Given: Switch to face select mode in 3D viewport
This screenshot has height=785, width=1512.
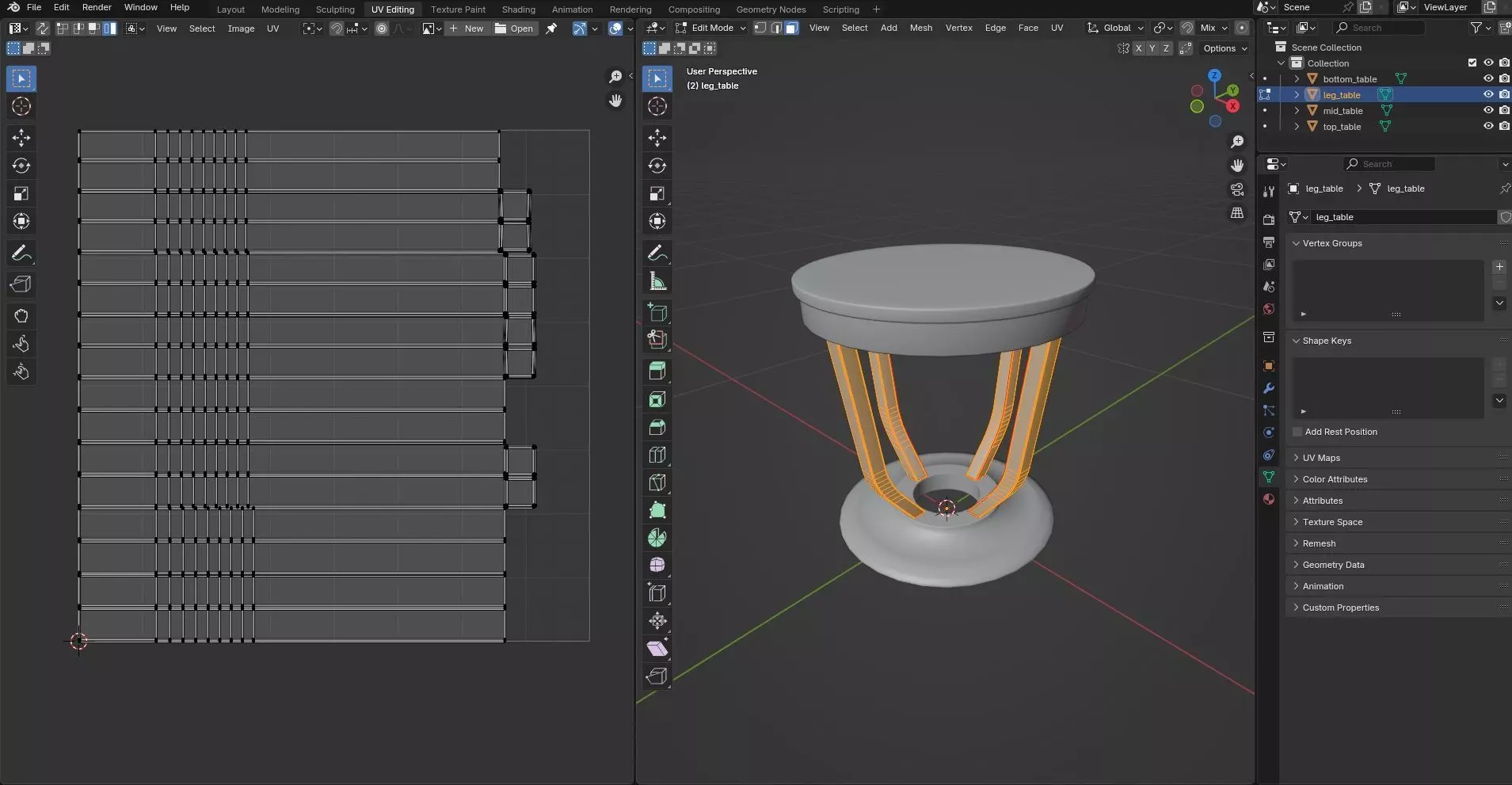Looking at the screenshot, I should [x=791, y=28].
